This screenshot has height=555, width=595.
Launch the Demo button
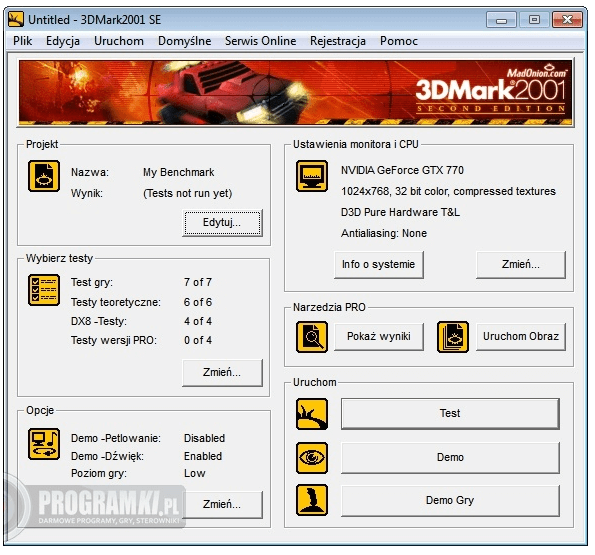click(x=450, y=458)
